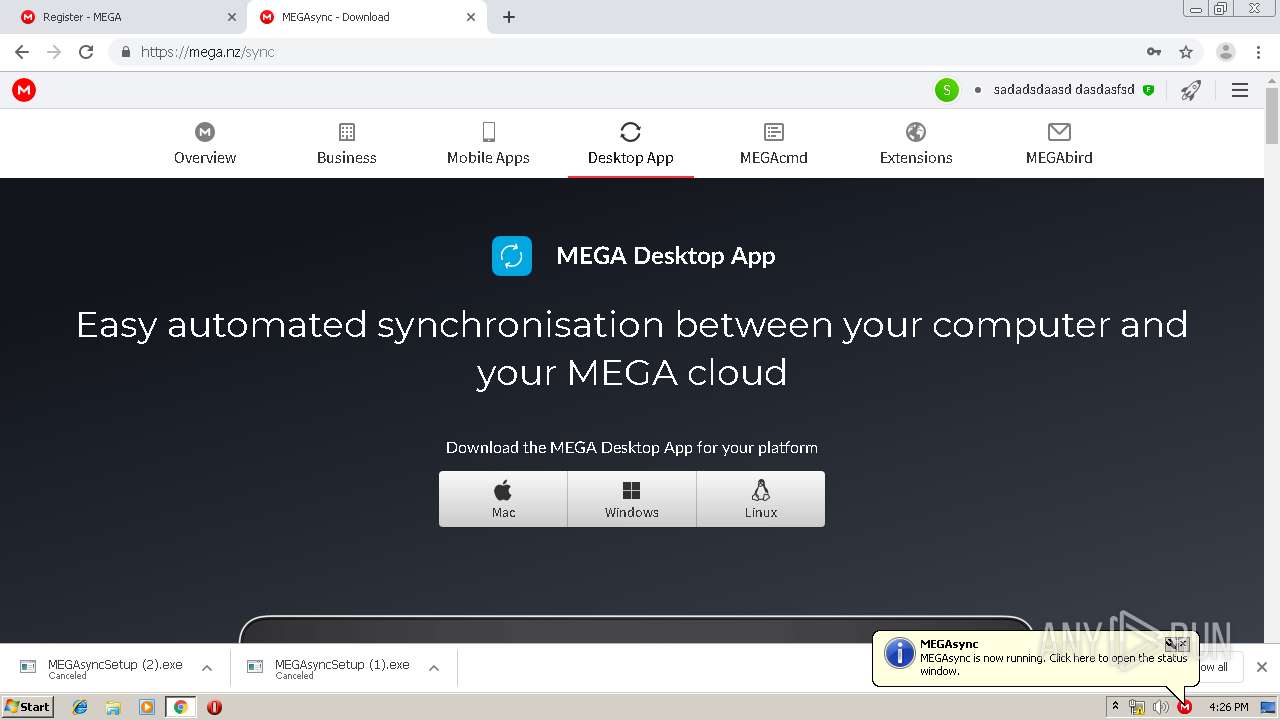Show desktop via the taskbar corner button
This screenshot has height=720, width=1280.
pyautogui.click(x=1269, y=707)
